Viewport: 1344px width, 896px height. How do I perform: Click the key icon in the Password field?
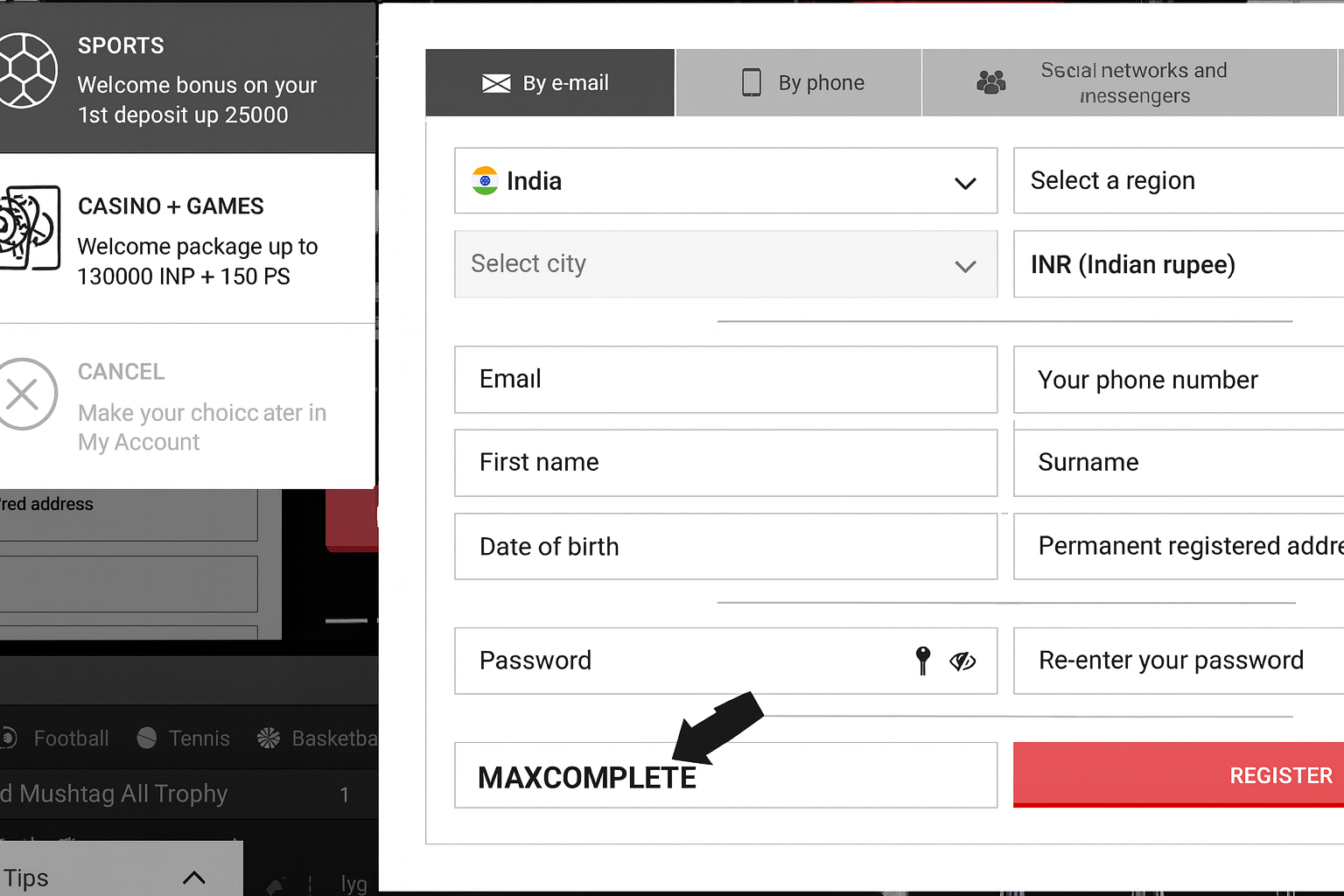point(921,661)
